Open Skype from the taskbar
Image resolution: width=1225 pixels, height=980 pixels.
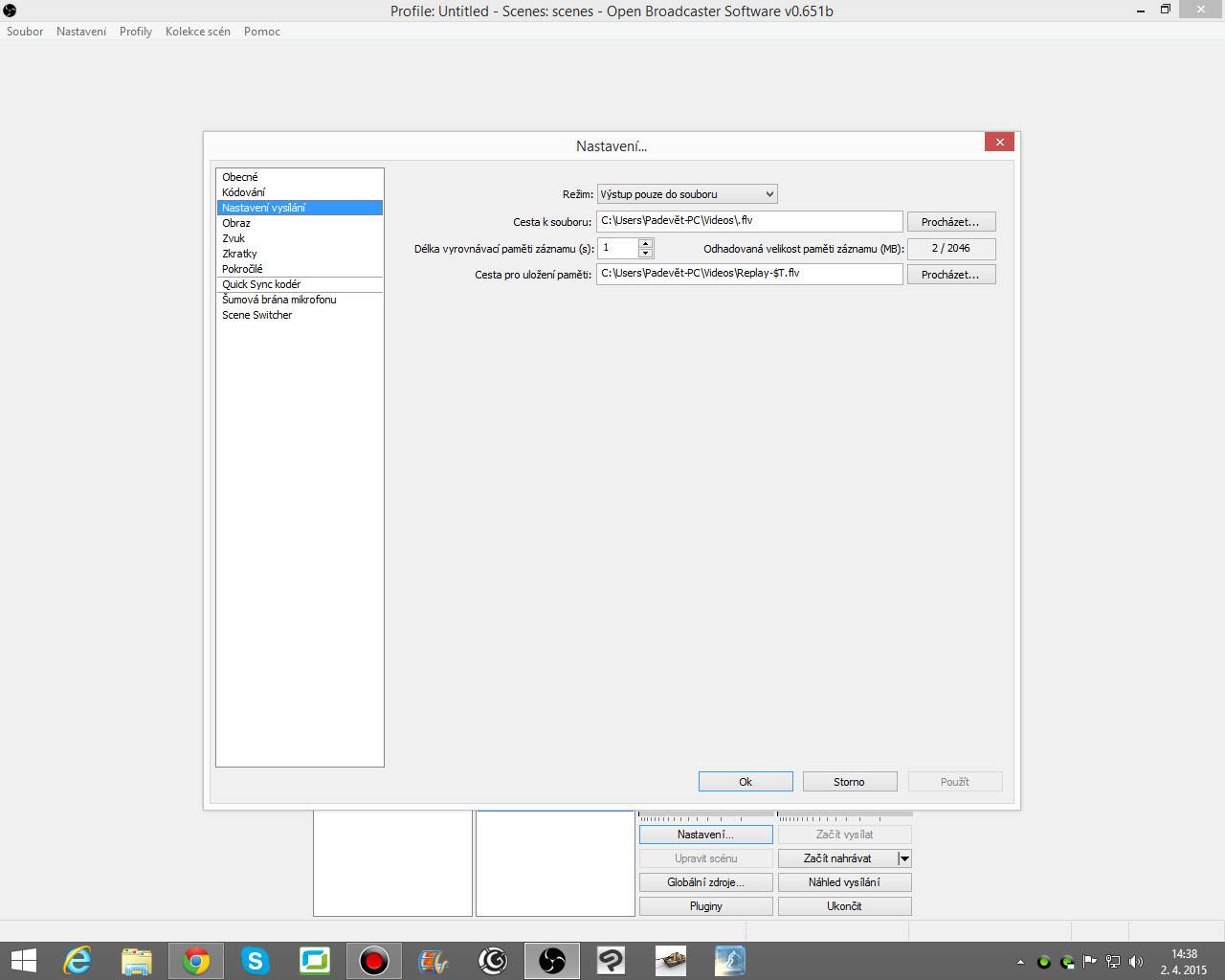coord(256,961)
